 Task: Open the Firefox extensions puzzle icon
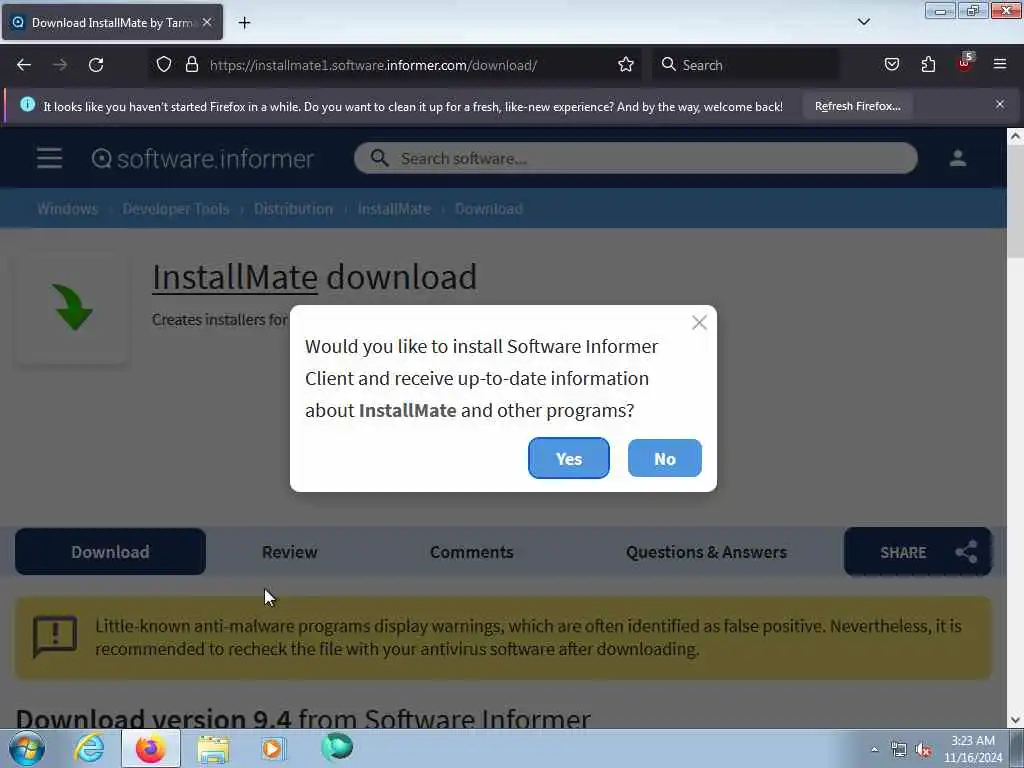[928, 65]
